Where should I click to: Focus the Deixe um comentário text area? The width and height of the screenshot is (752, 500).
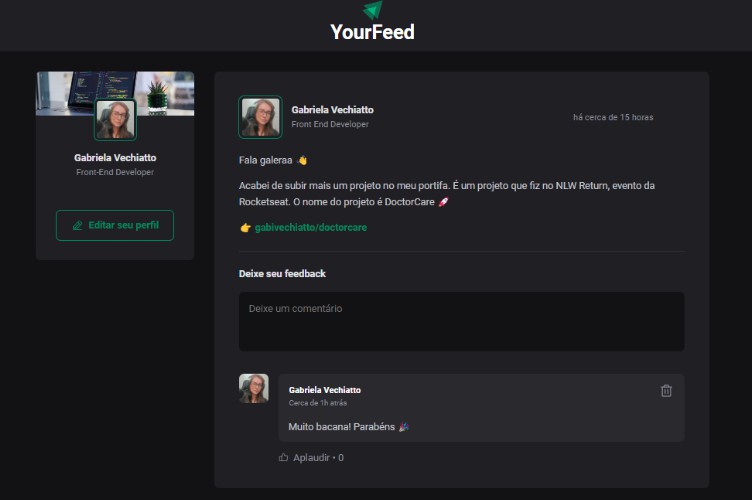[x=461, y=321]
